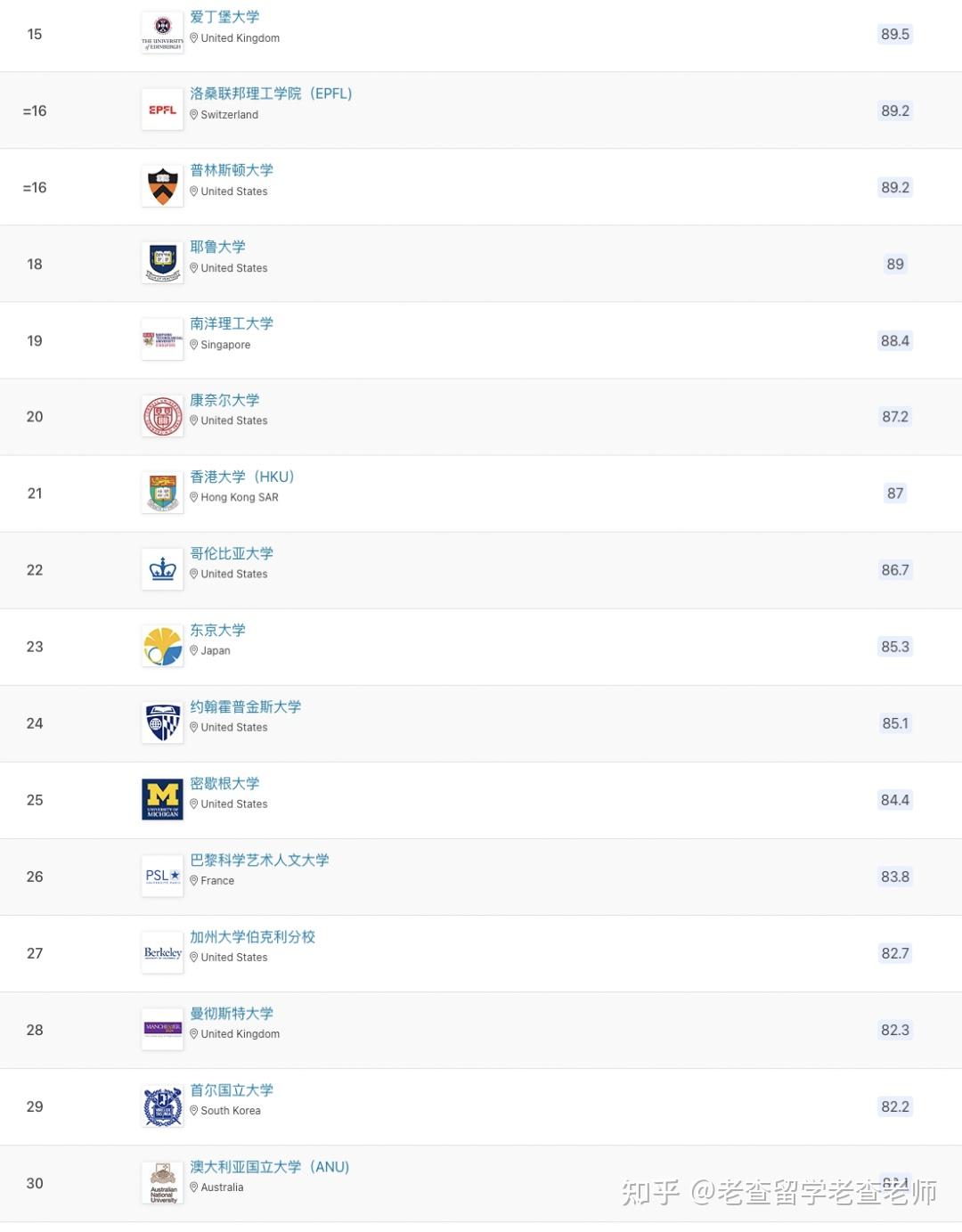Click the Michigan yellow M logo

tap(162, 800)
